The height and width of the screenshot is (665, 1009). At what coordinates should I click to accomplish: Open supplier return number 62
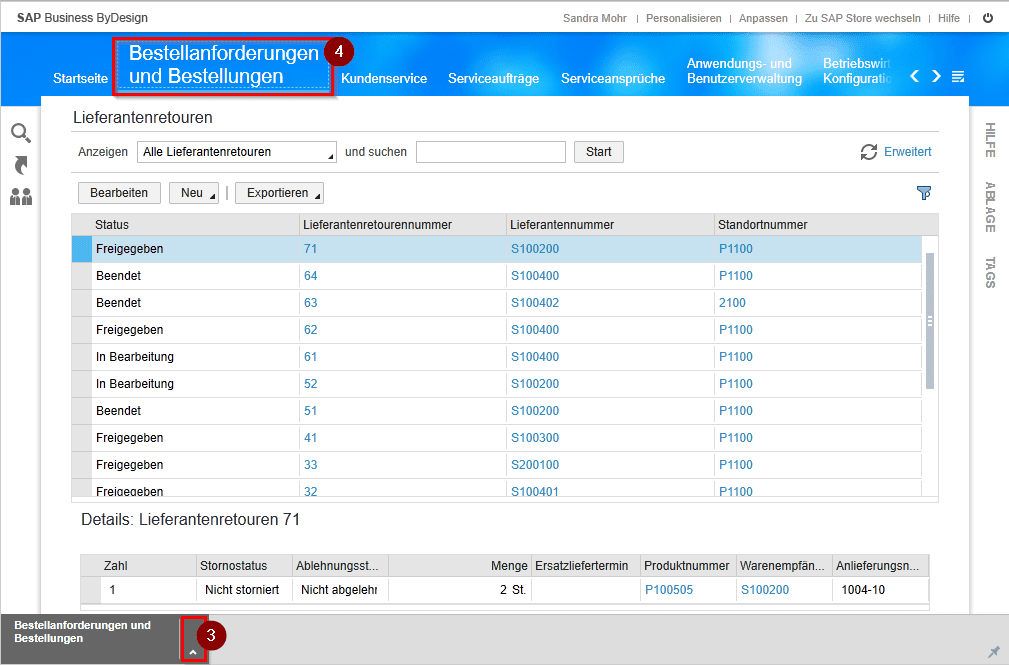(310, 330)
